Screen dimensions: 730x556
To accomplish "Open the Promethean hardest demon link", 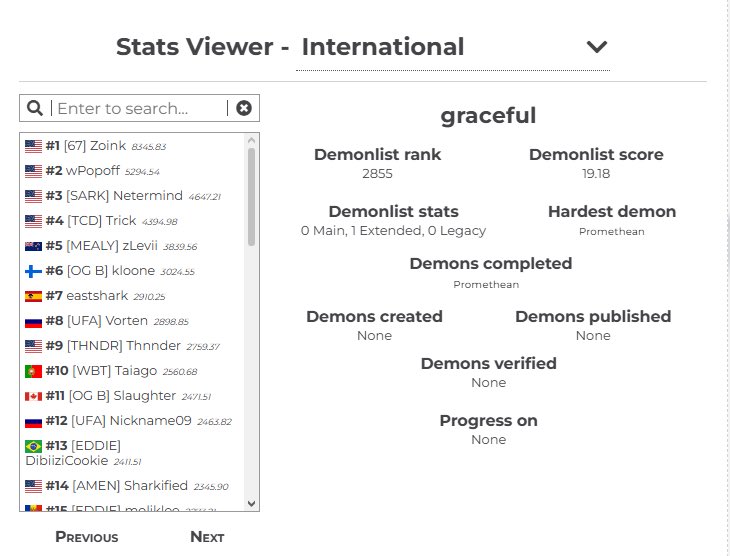I will coord(611,231).
